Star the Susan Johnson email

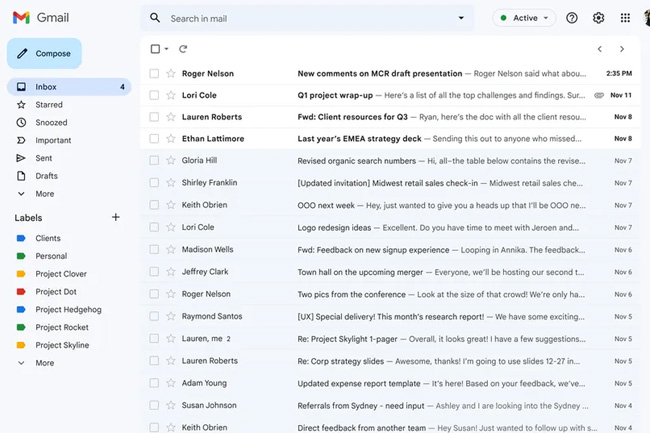tap(171, 405)
